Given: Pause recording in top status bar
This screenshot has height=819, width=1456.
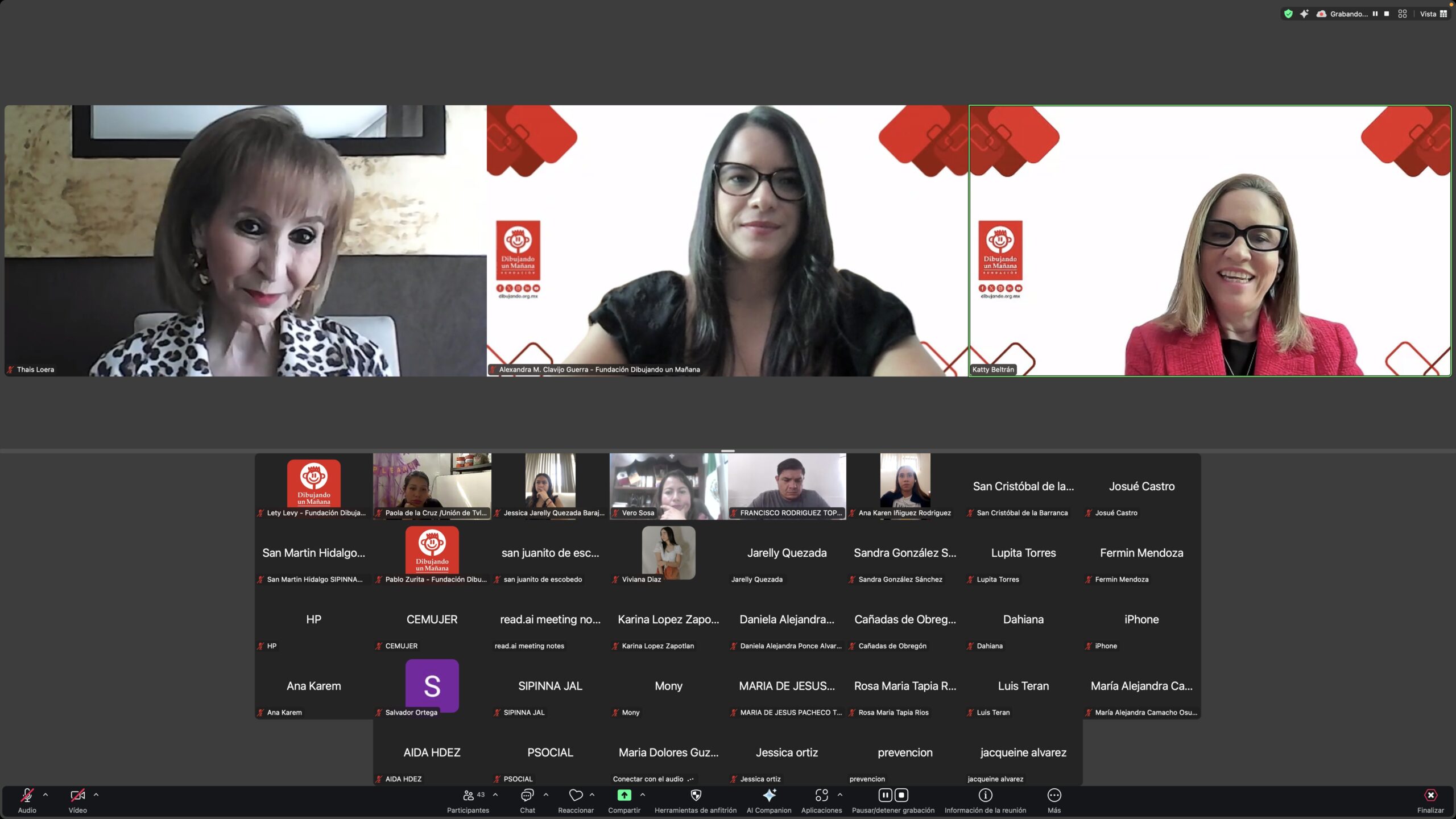Looking at the screenshot, I should 1375,14.
